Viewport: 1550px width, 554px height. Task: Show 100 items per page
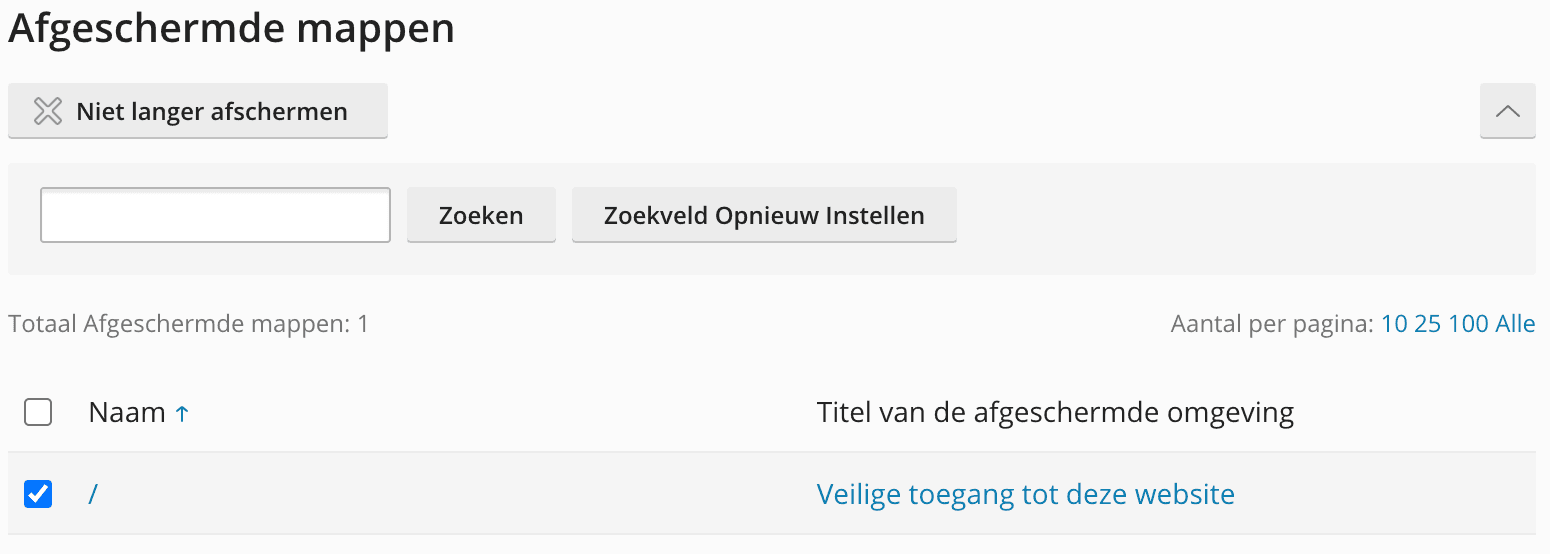pos(1468,324)
